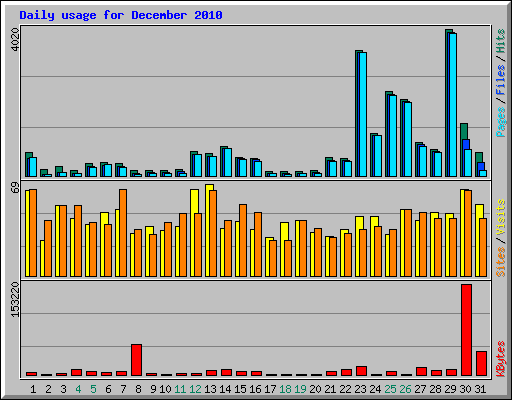Click the day 29 axis label

(450, 389)
